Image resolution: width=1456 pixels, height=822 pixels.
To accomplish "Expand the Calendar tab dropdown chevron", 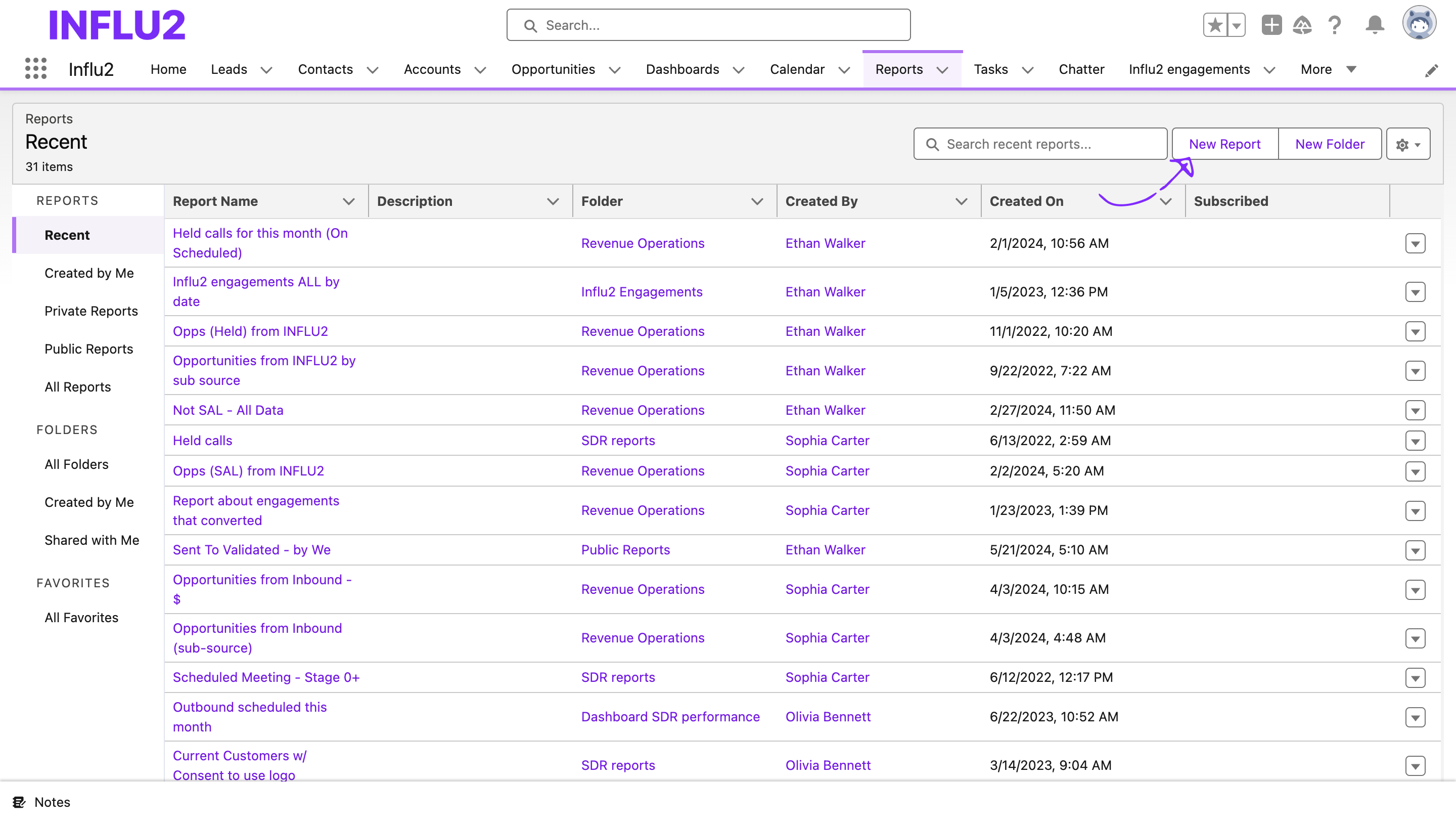I will click(x=844, y=70).
